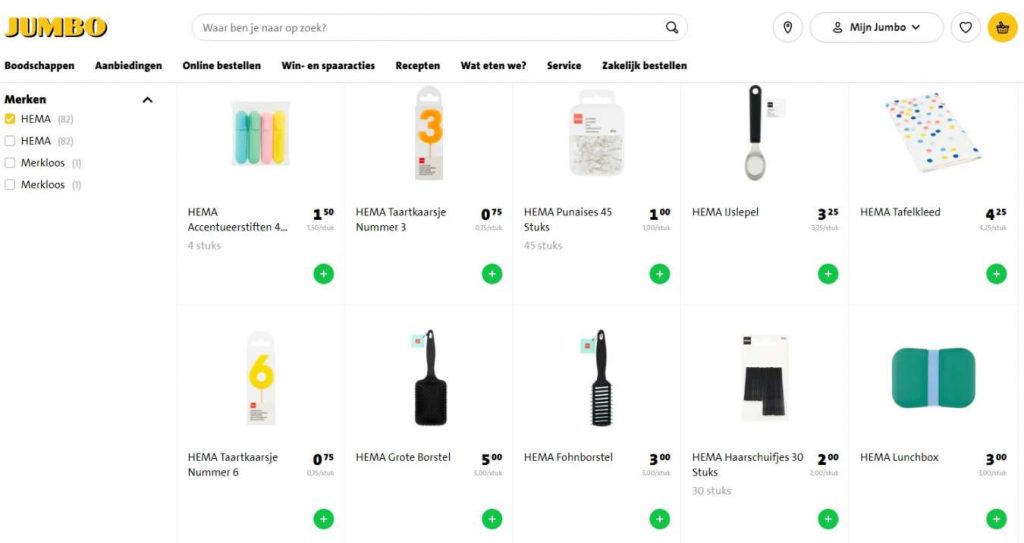Open the favorites heart icon

tap(965, 27)
